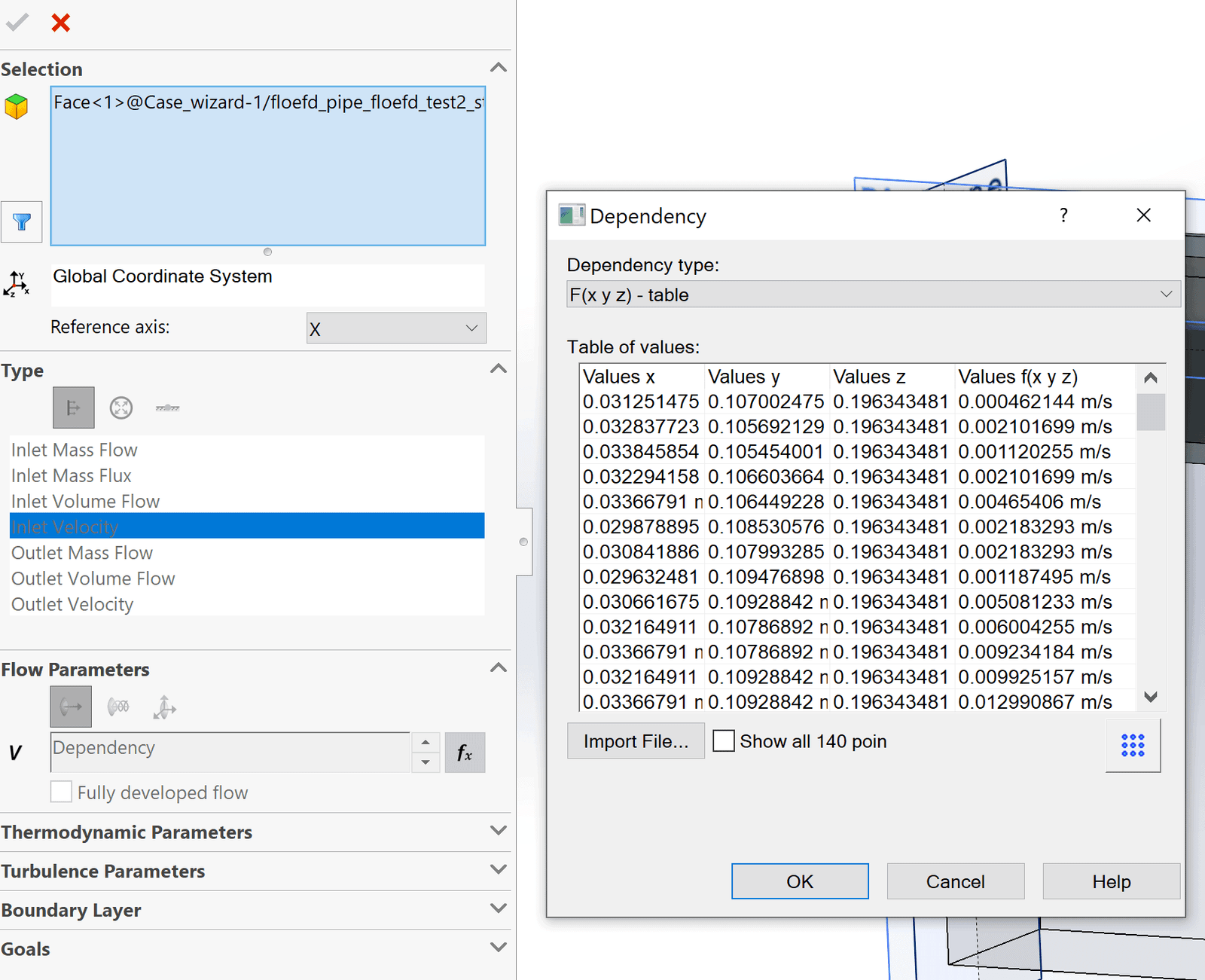Select the Wall boundary type icon
Screen dimensions: 1205x980
[167, 408]
